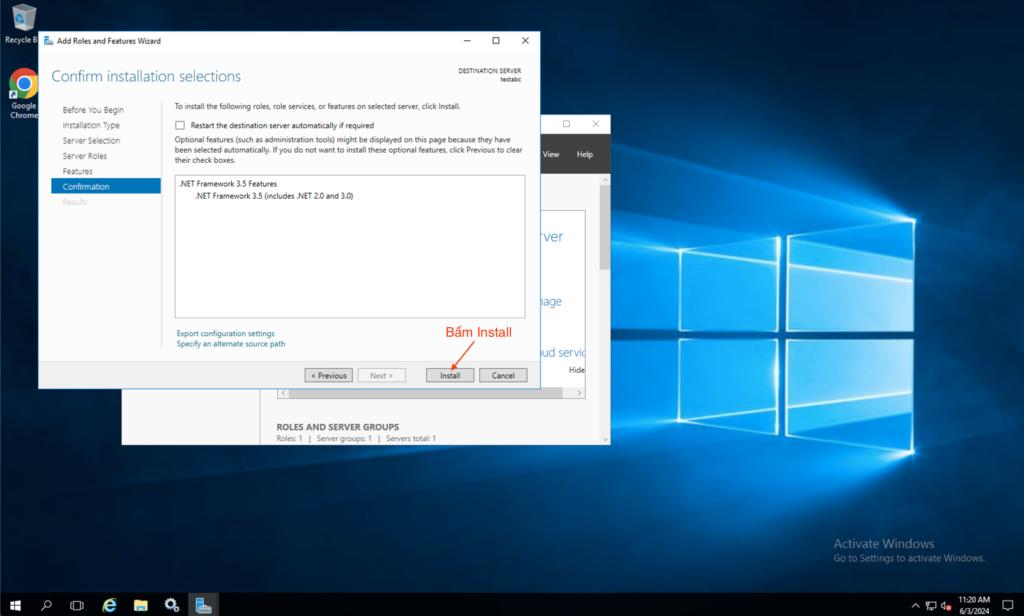Open the View menu in Server Manager
The image size is (1024, 616).
pos(551,154)
